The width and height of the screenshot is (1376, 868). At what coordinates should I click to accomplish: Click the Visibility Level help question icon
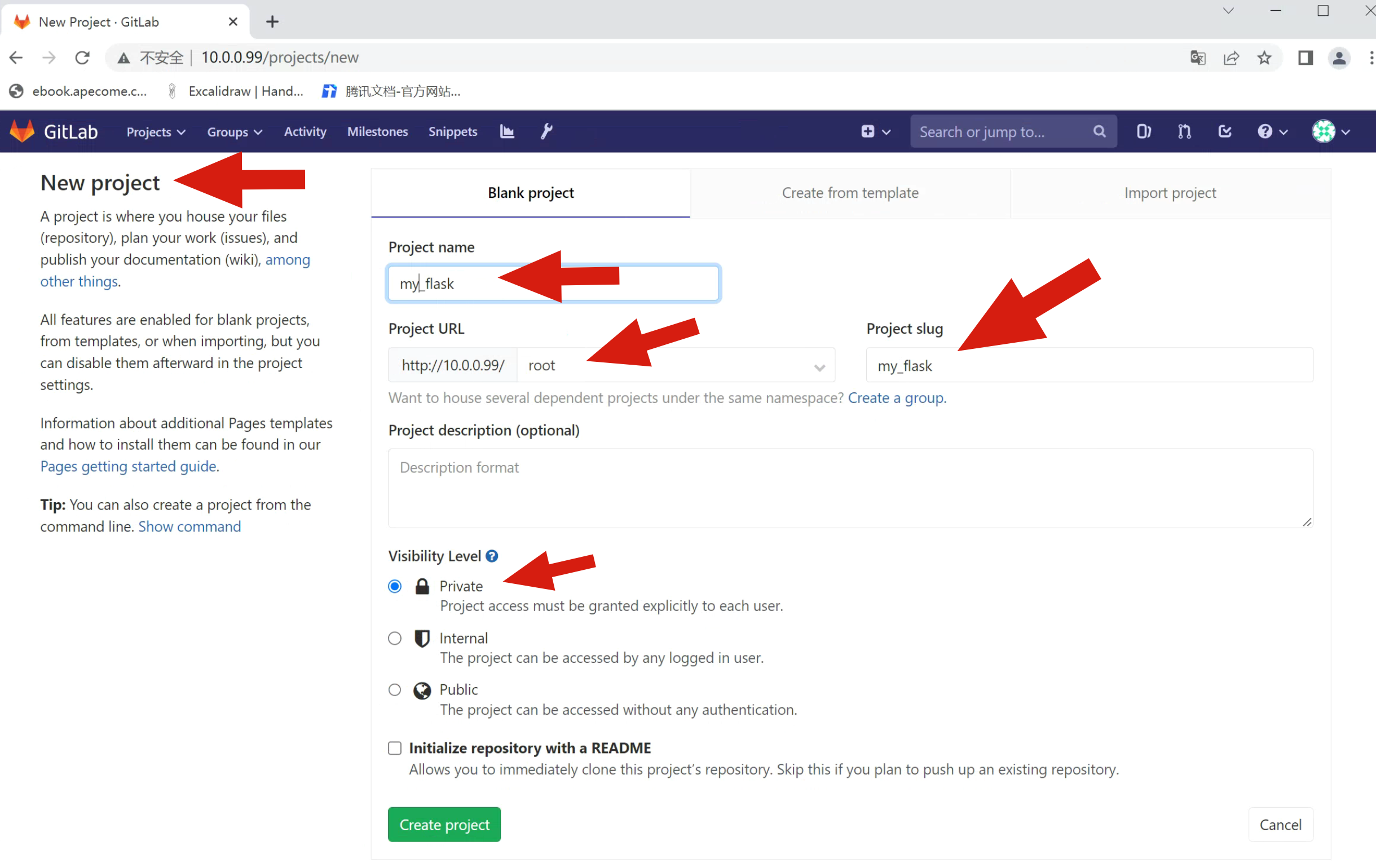(491, 556)
